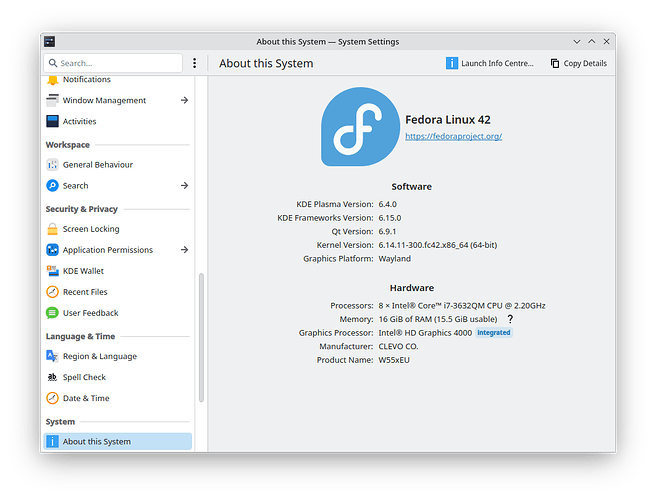Open Region & Language settings

pyautogui.click(x=118, y=356)
